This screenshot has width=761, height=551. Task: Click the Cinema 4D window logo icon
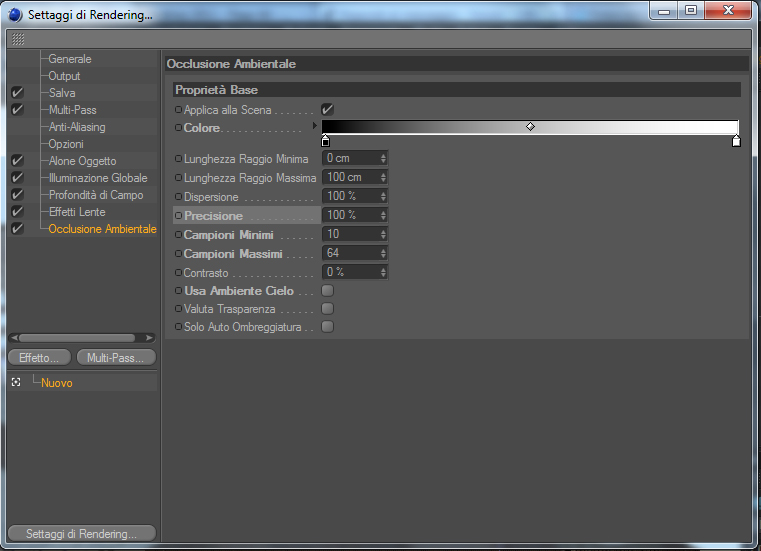15,15
